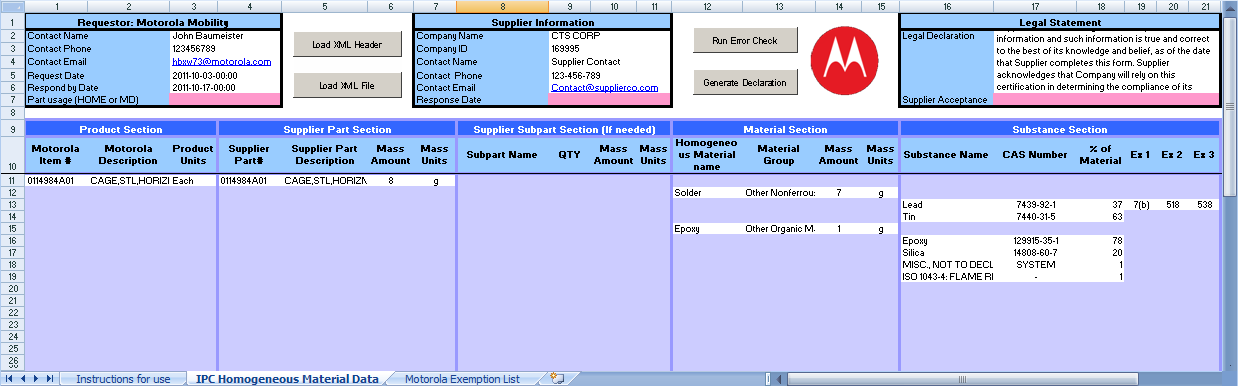The image size is (1238, 386).
Task: Jump to last sheet with navigation arrow
Action: tap(50, 379)
